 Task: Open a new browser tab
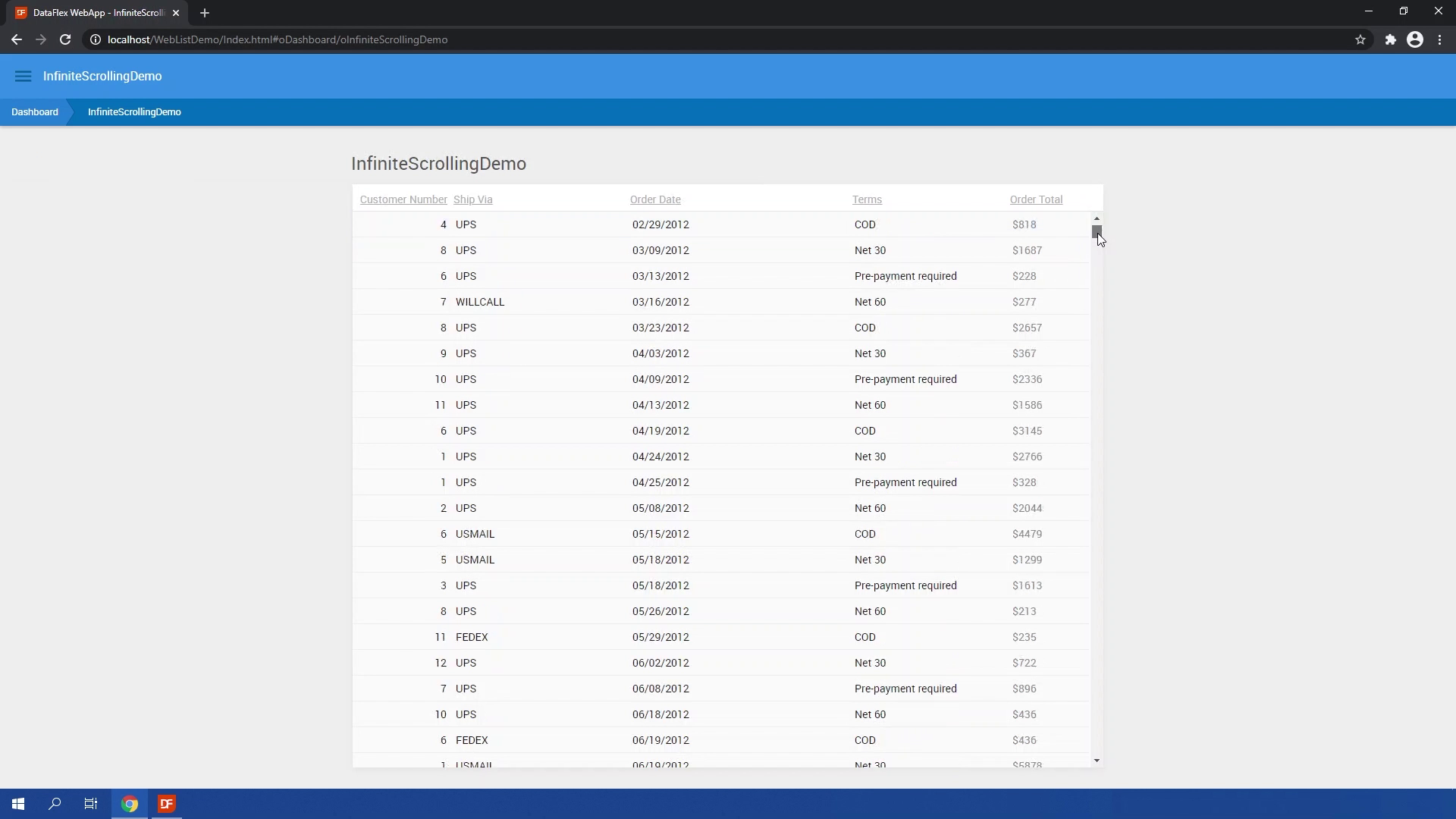point(205,13)
